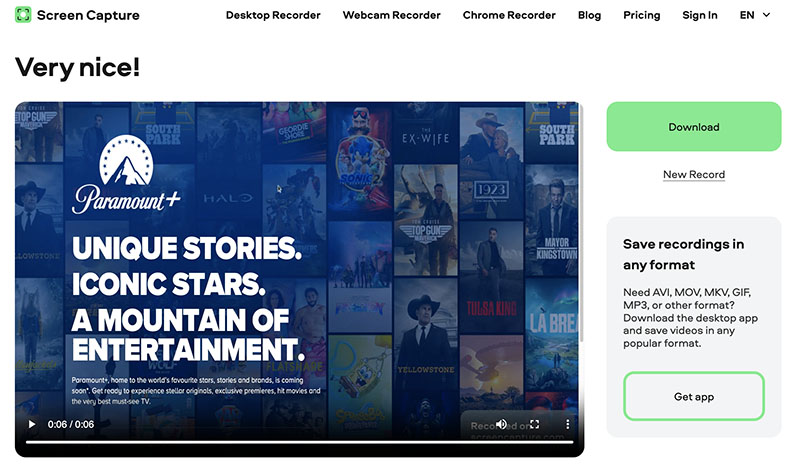Click Sign In in the header

coord(699,15)
